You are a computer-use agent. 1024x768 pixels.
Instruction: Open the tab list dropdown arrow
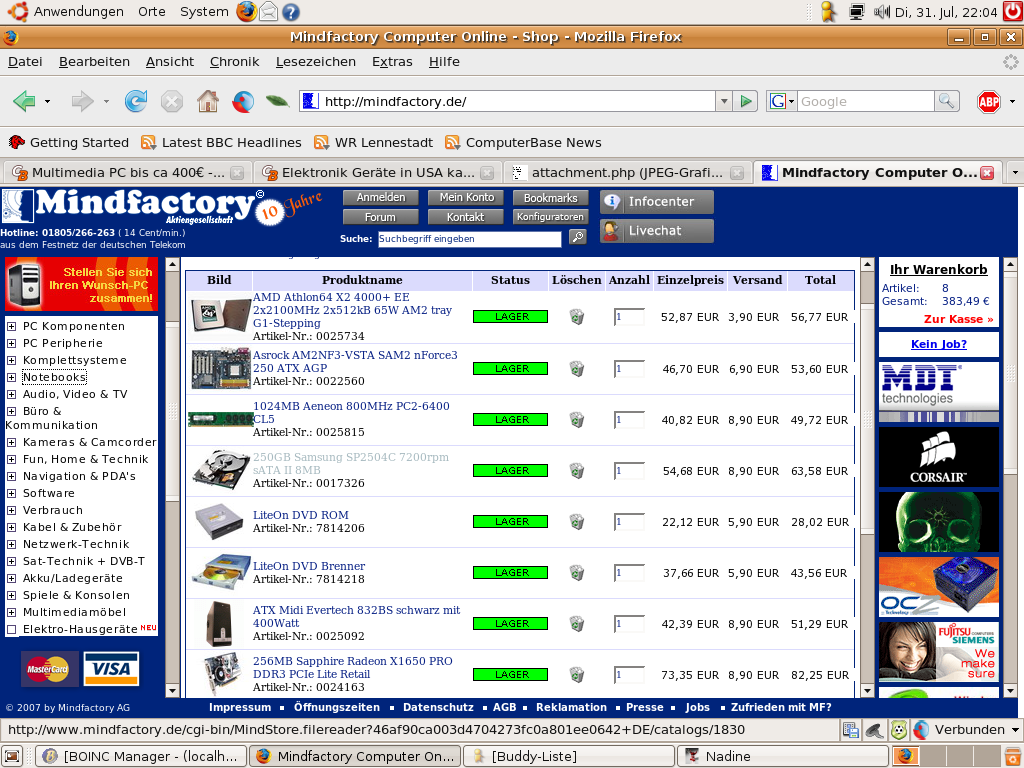tap(1014, 172)
